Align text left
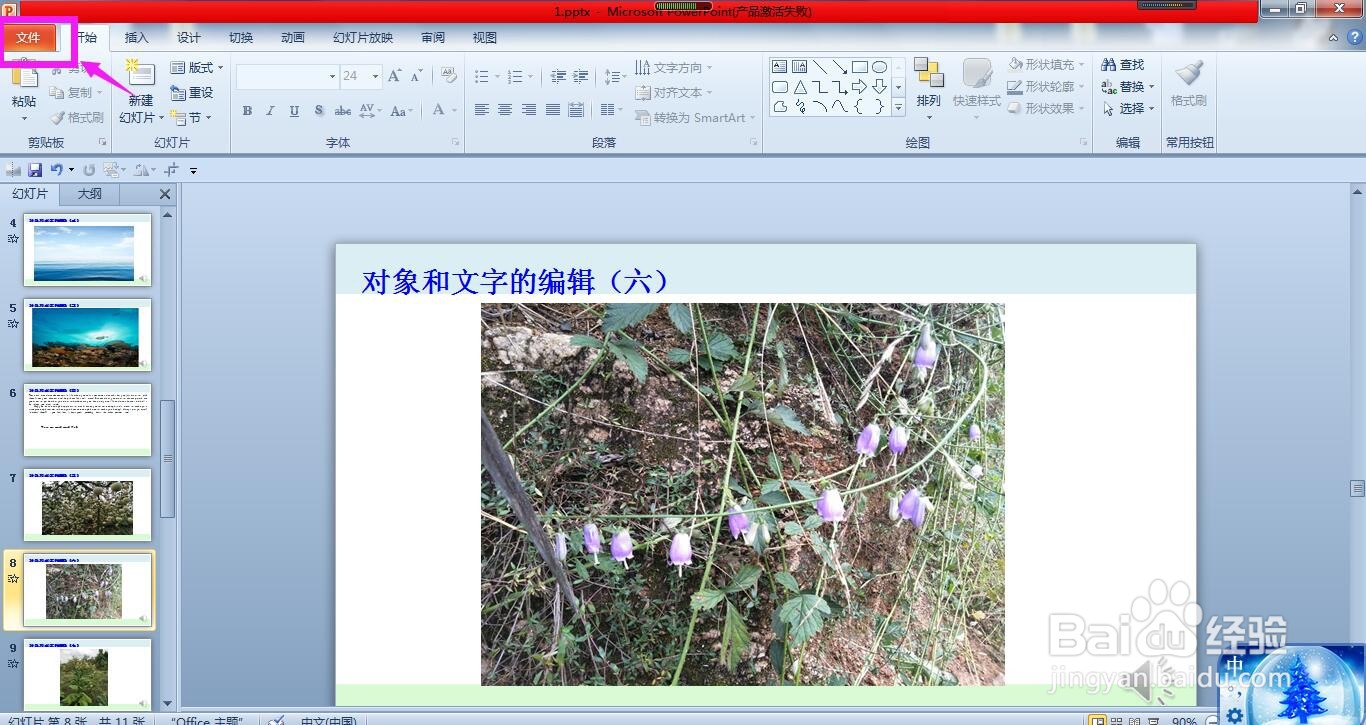This screenshot has width=1366, height=725. tap(482, 110)
